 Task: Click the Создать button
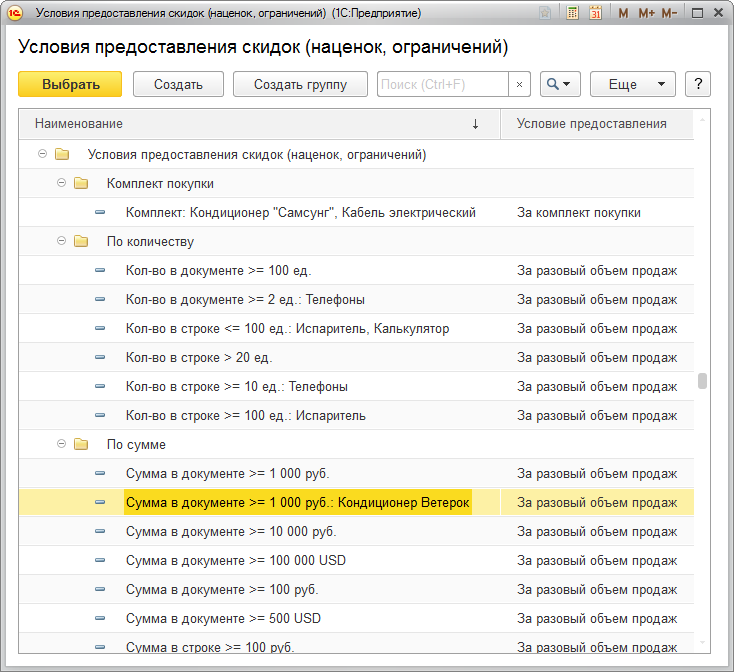[x=178, y=85]
